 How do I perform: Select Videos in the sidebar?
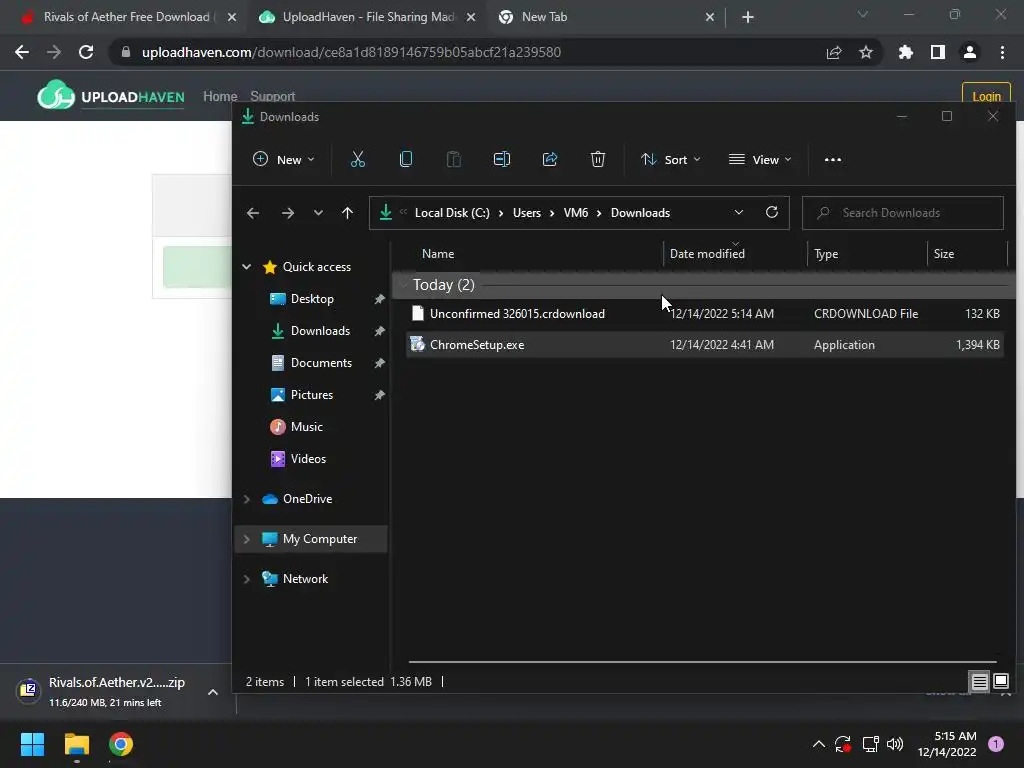pyautogui.click(x=308, y=458)
